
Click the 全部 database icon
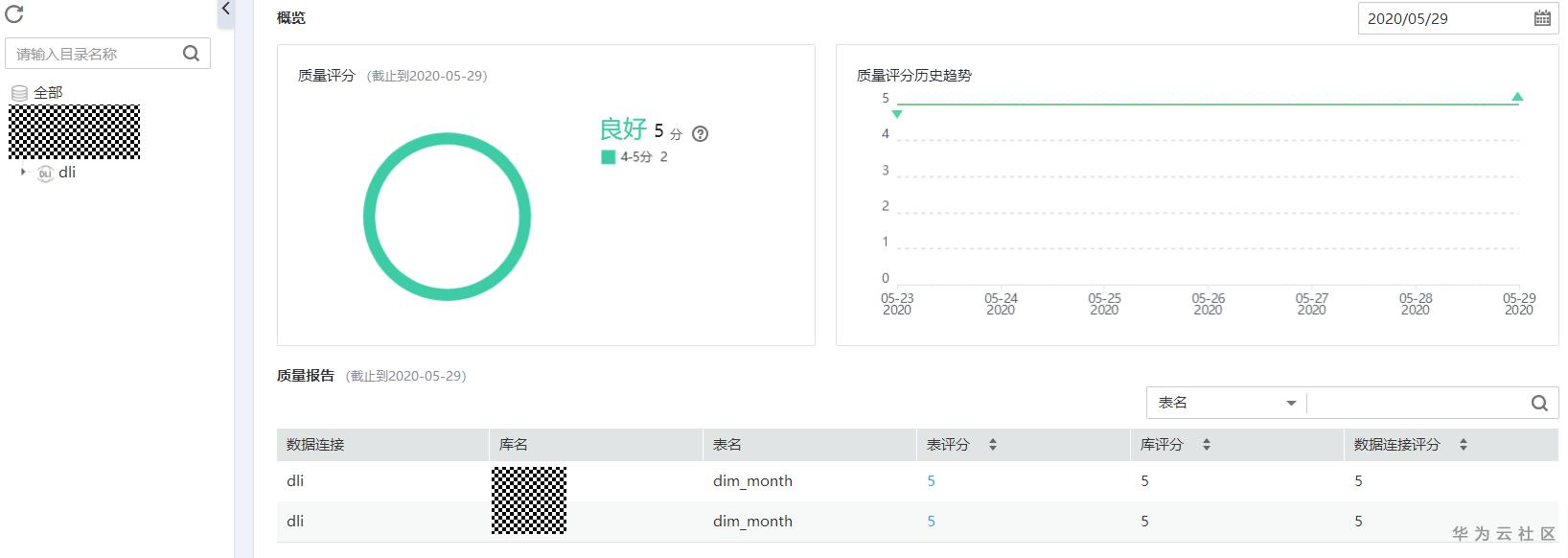pyautogui.click(x=19, y=93)
